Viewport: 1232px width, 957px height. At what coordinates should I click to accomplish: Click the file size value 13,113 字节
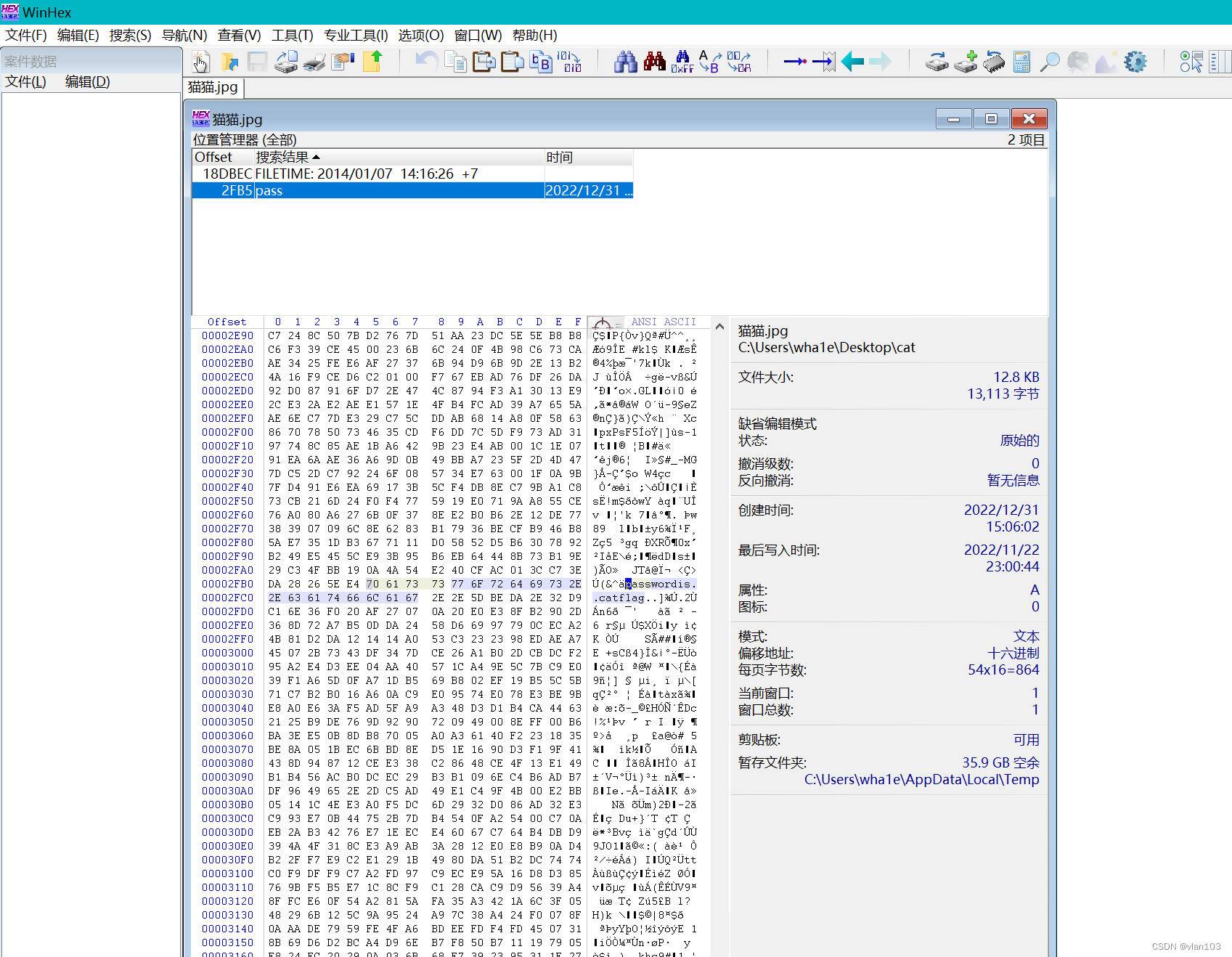coord(1003,394)
